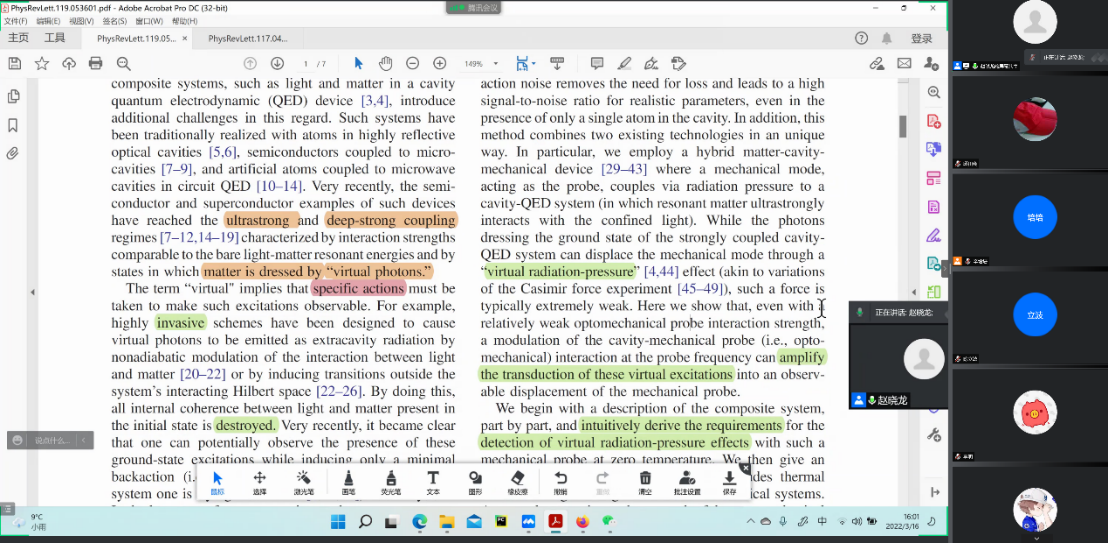
Task: Choose the highlighter pen in annotation bar
Action: tap(391, 480)
